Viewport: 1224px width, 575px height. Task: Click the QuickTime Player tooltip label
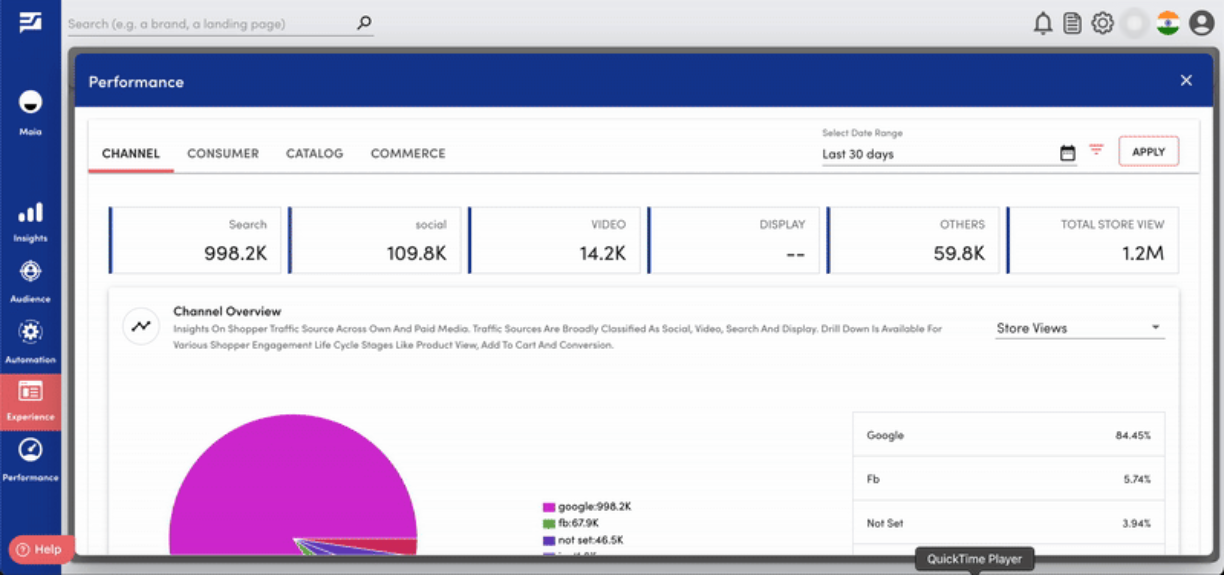(975, 559)
